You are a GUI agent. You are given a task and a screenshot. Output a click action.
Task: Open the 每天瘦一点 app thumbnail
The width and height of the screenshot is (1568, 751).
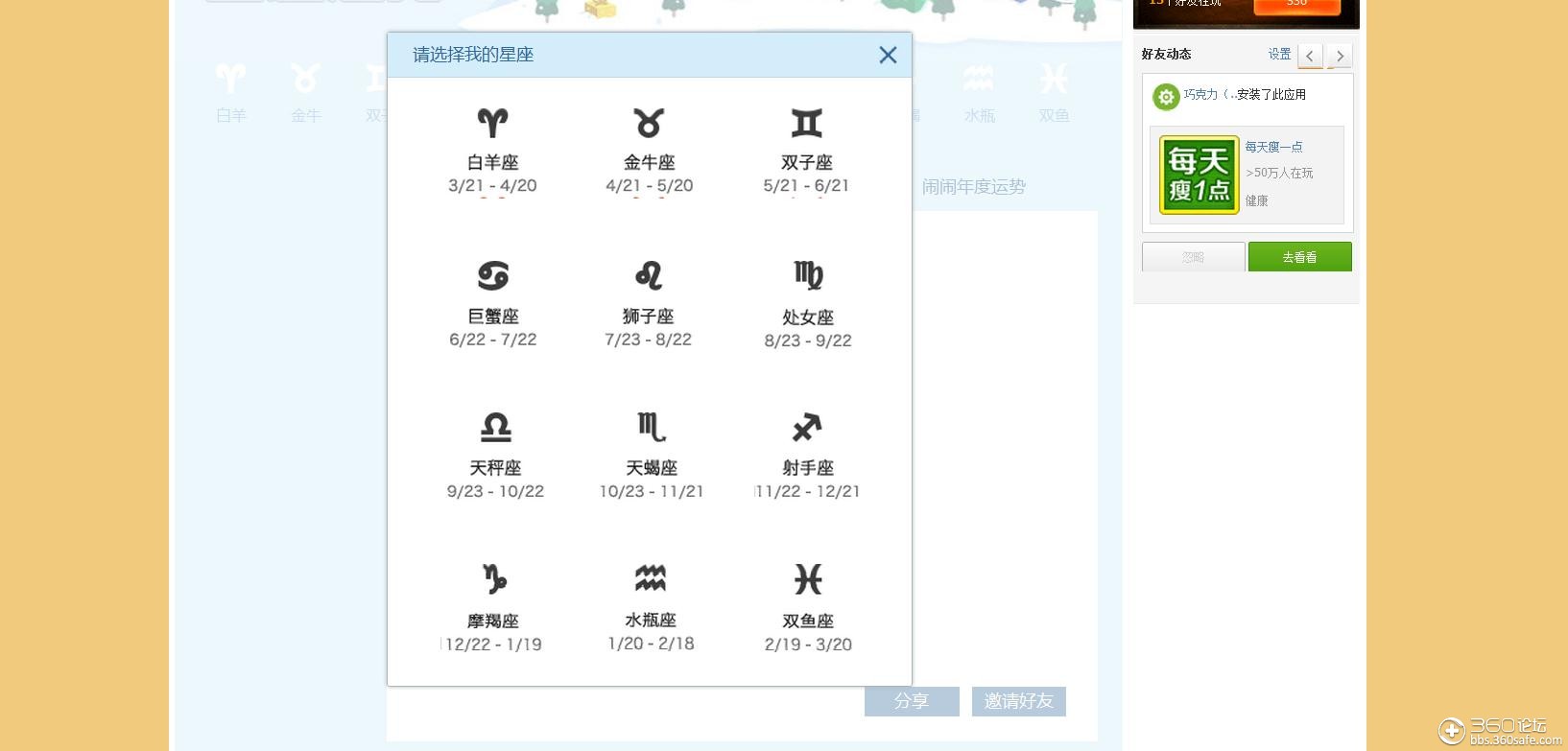(1199, 175)
